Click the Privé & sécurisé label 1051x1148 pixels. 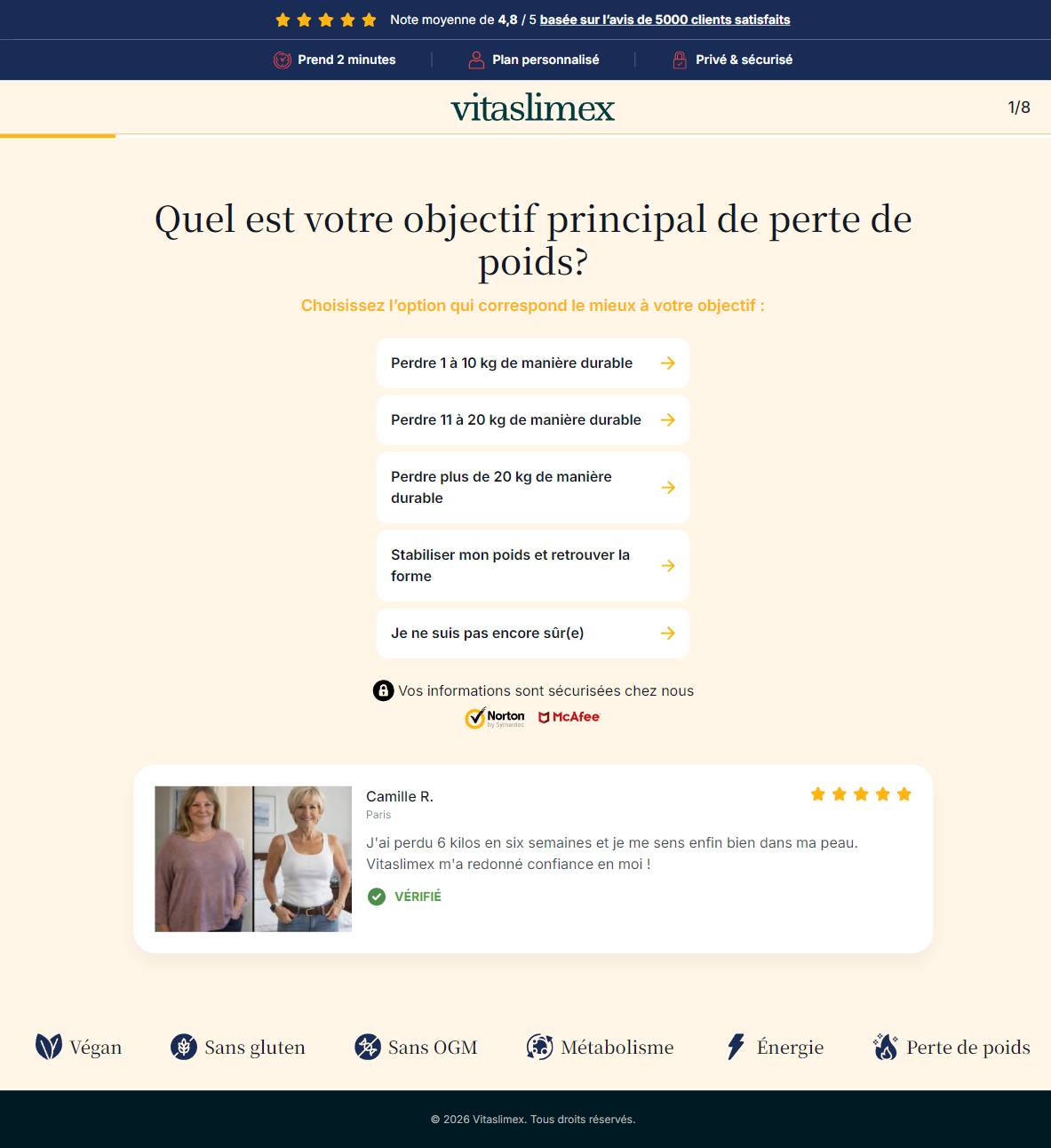[744, 60]
